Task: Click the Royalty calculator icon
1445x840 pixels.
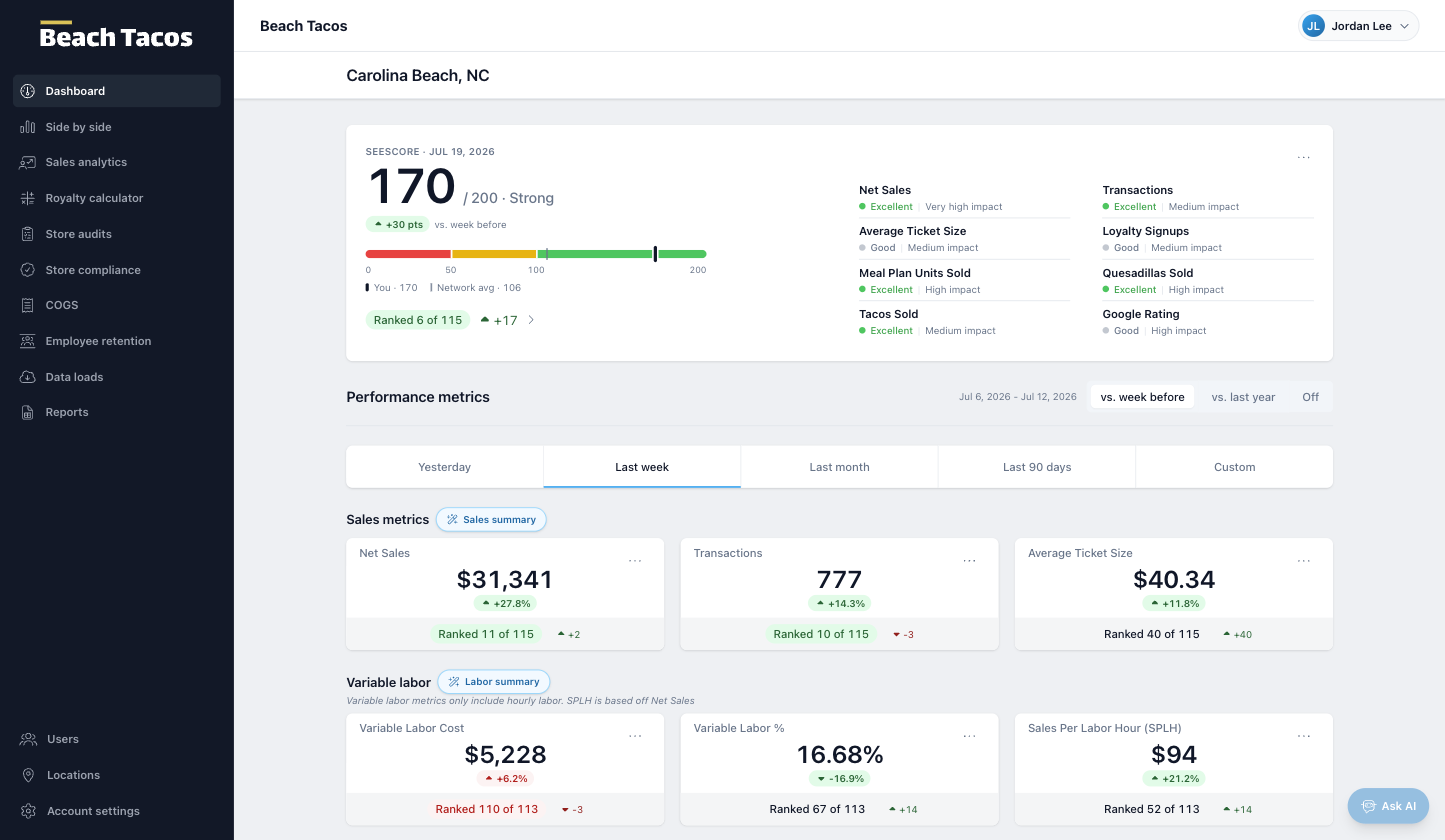Action: pos(28,198)
